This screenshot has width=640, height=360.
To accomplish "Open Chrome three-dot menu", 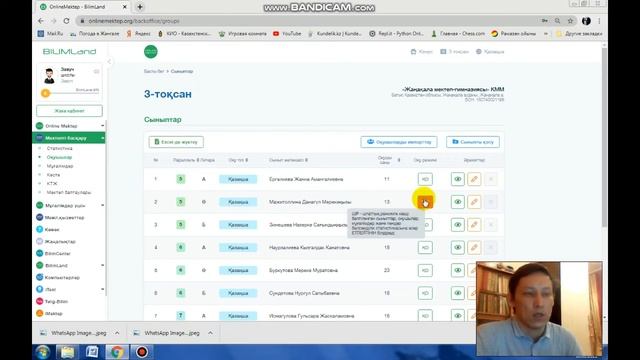I will tap(599, 21).
